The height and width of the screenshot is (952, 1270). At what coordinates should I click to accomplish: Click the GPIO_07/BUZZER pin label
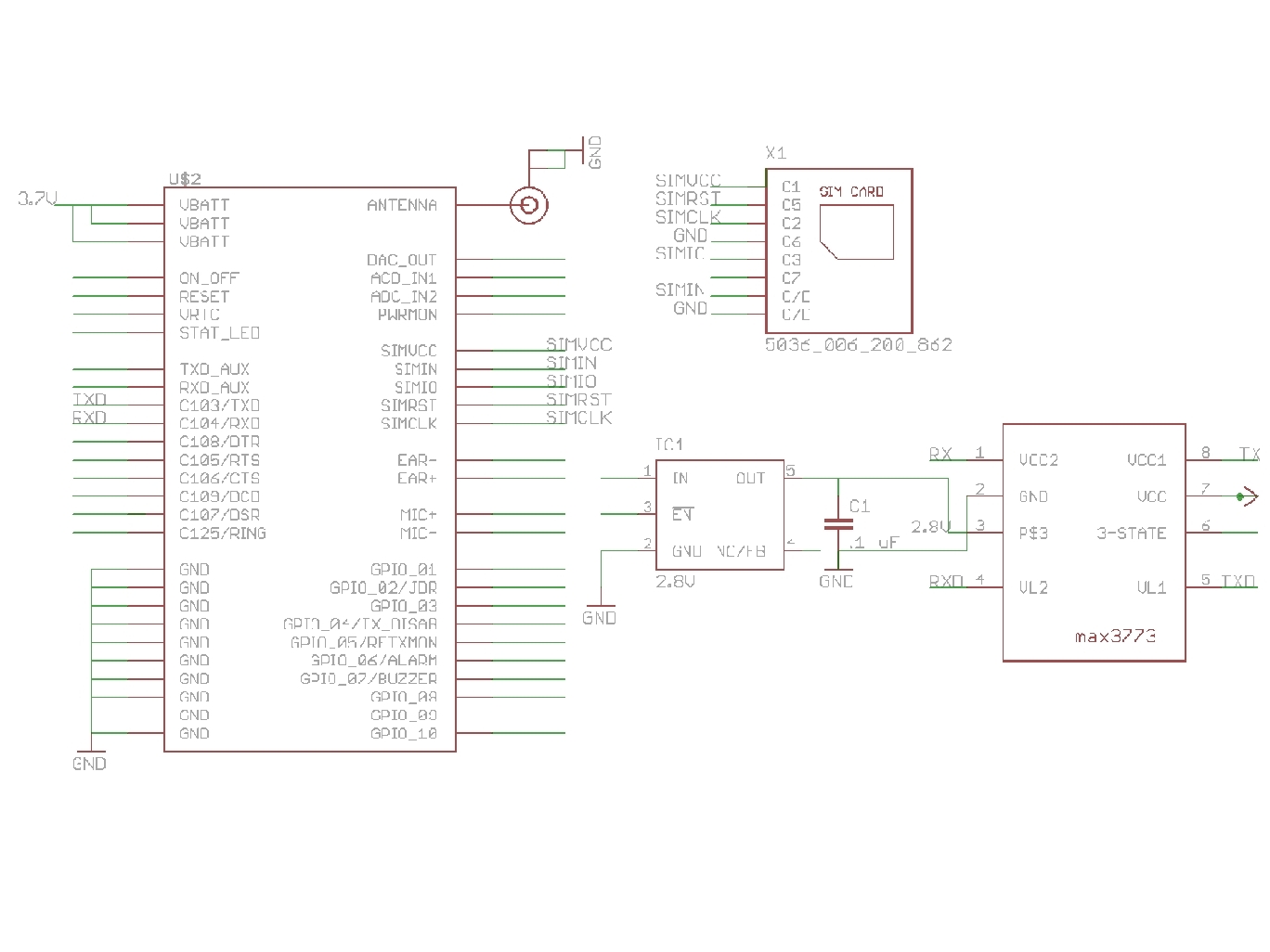pos(369,679)
